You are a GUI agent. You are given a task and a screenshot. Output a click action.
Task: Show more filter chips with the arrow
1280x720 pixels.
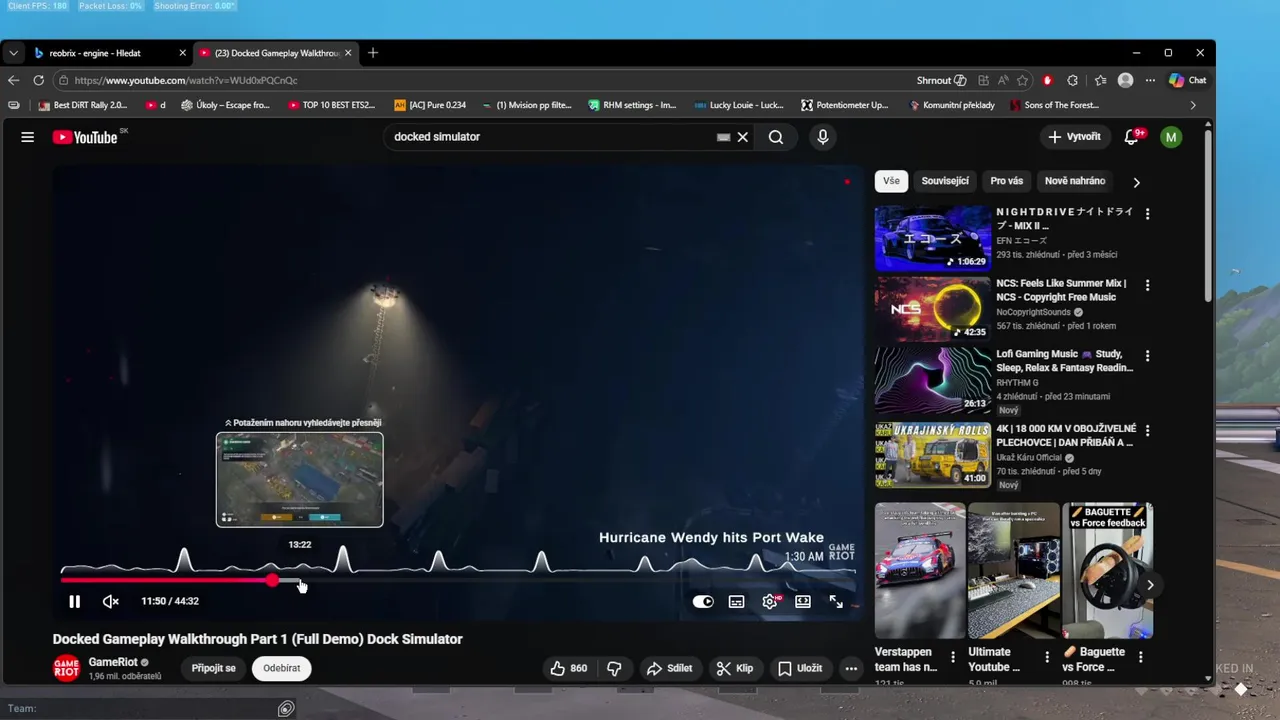1136,182
